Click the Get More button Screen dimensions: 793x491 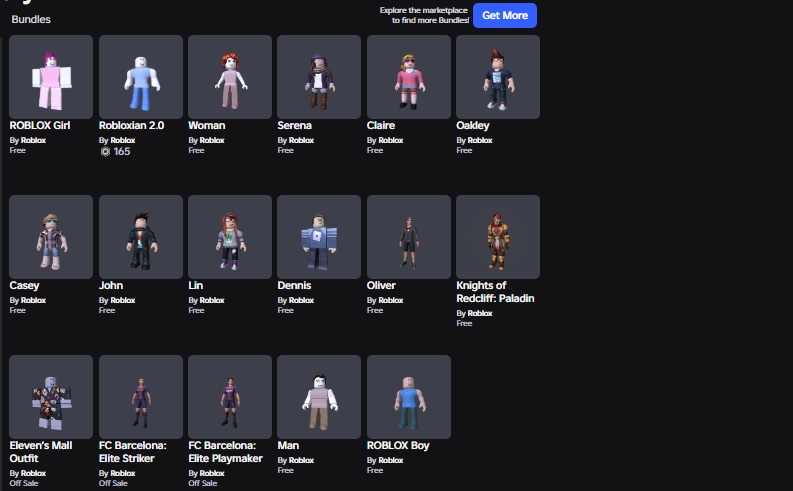[x=505, y=16]
